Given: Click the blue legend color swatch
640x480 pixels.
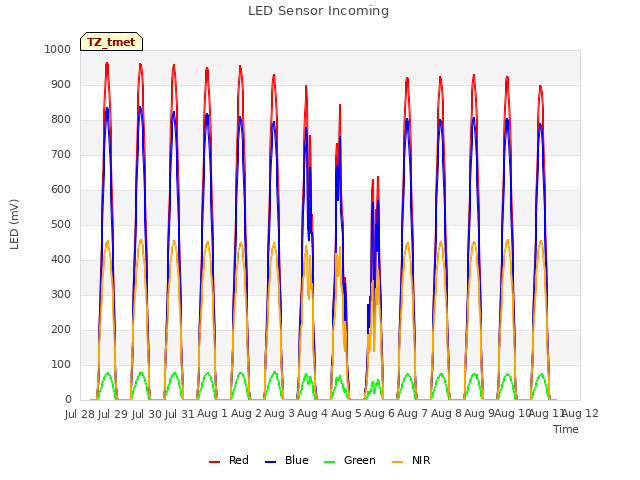Looking at the screenshot, I should pos(270,462).
